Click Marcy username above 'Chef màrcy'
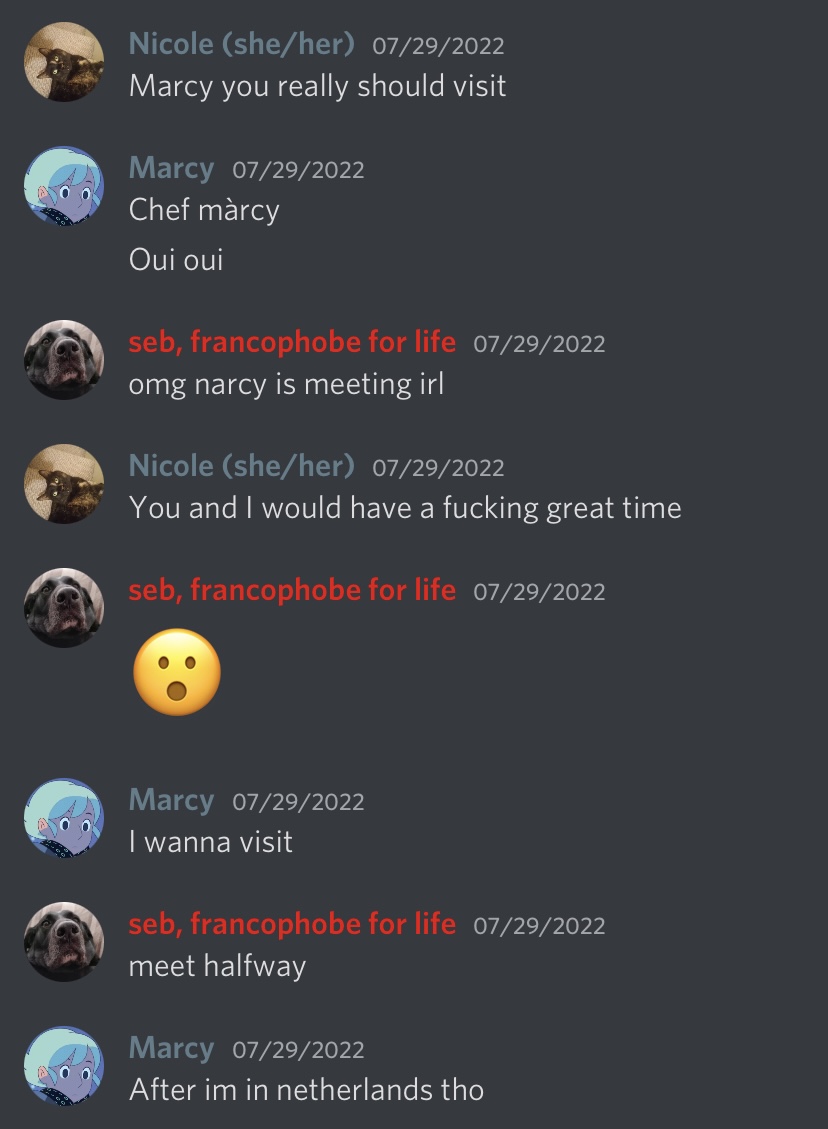The height and width of the screenshot is (1129, 828). click(x=171, y=168)
